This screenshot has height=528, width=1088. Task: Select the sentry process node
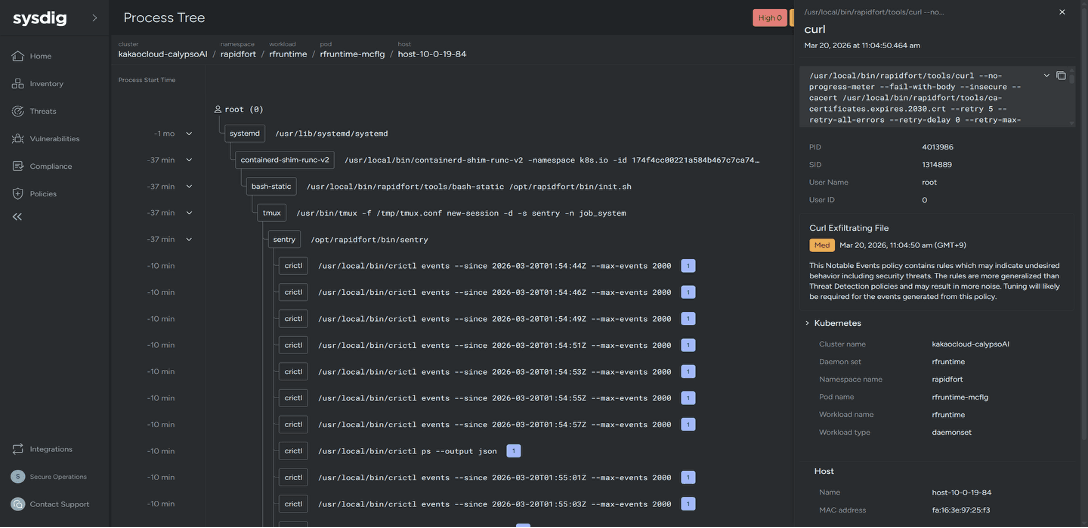[x=284, y=240]
